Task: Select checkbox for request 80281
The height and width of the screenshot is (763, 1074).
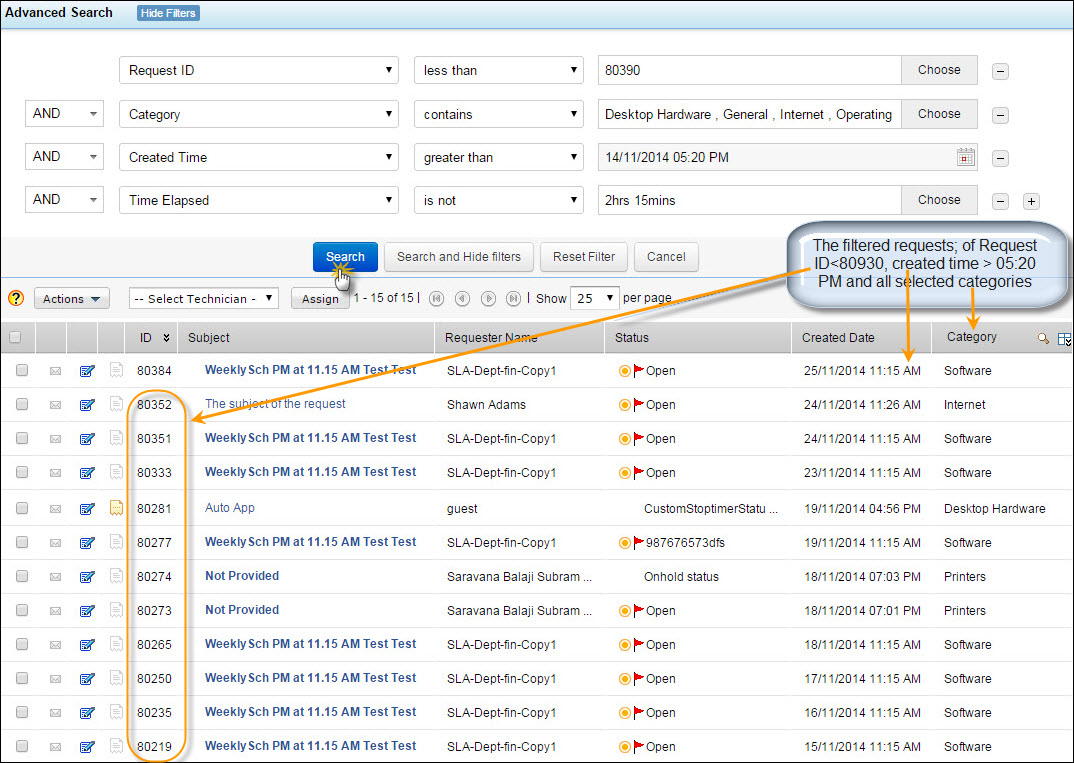Action: 22,508
